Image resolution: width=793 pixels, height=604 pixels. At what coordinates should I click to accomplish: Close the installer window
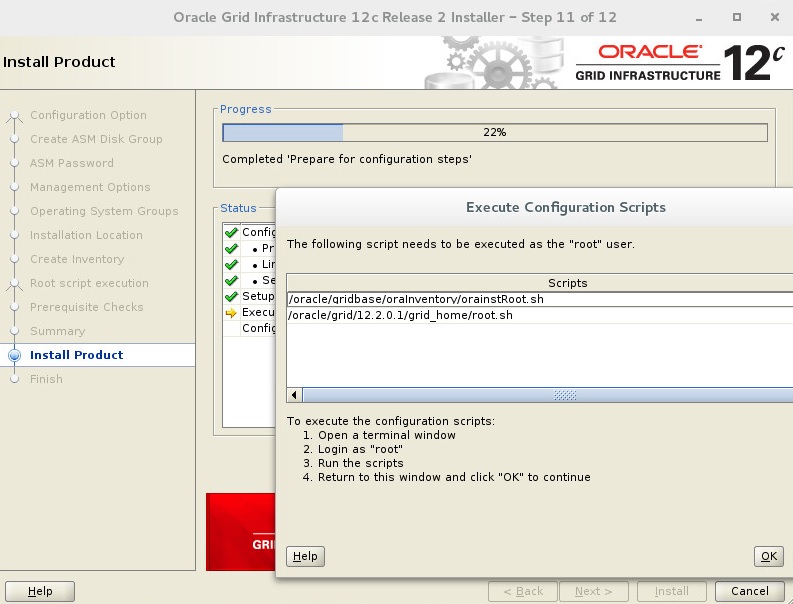coord(774,17)
